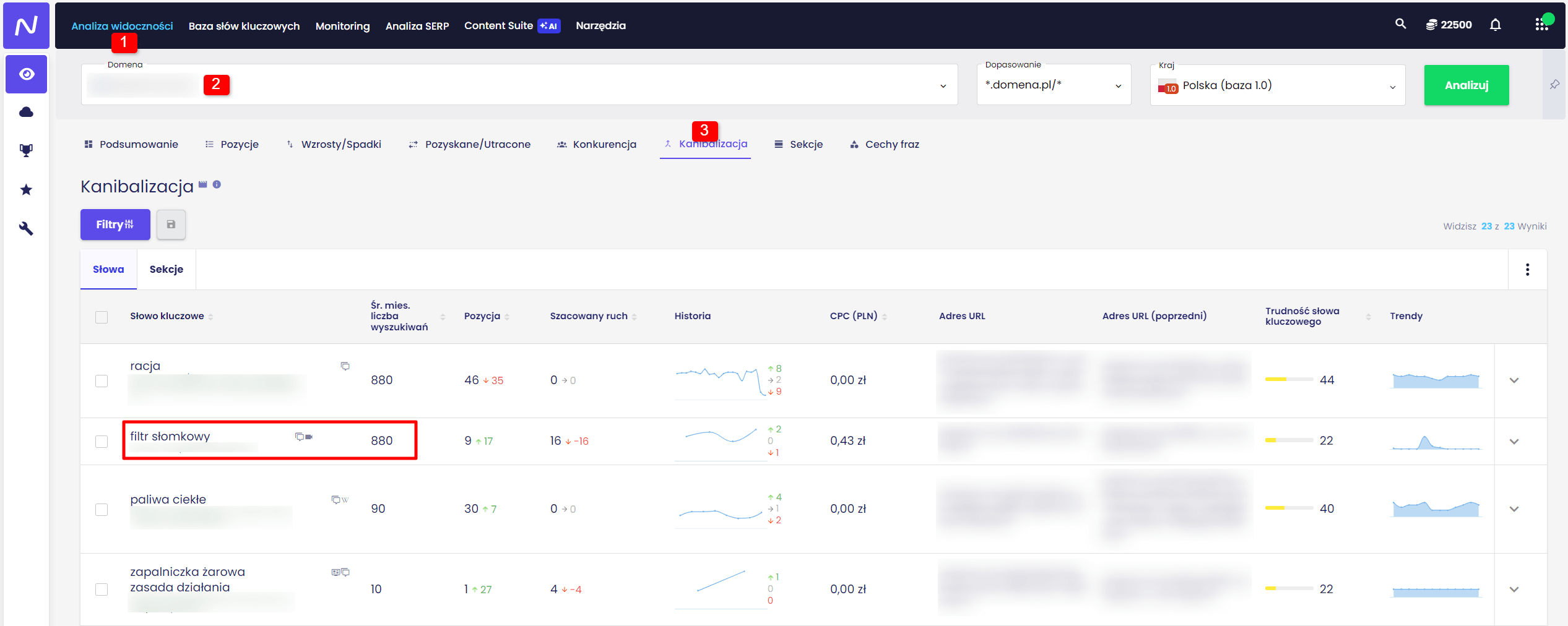1568x626 pixels.
Task: Click the search magnifier icon in top bar
Action: click(x=1400, y=24)
